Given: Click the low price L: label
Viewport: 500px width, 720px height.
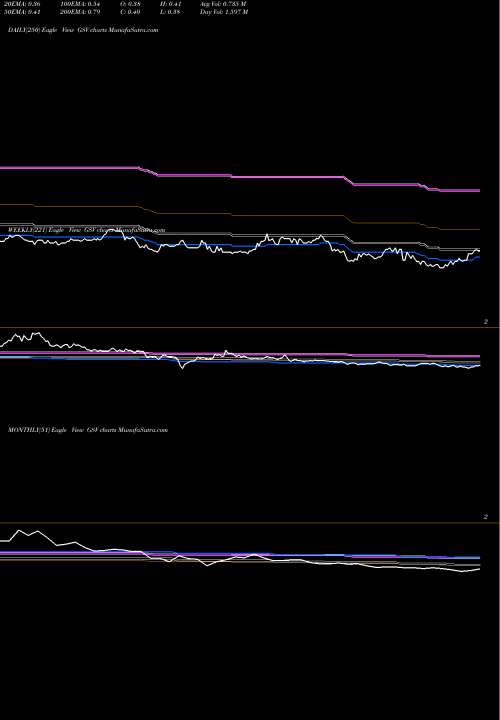Looking at the screenshot, I should (x=170, y=12).
